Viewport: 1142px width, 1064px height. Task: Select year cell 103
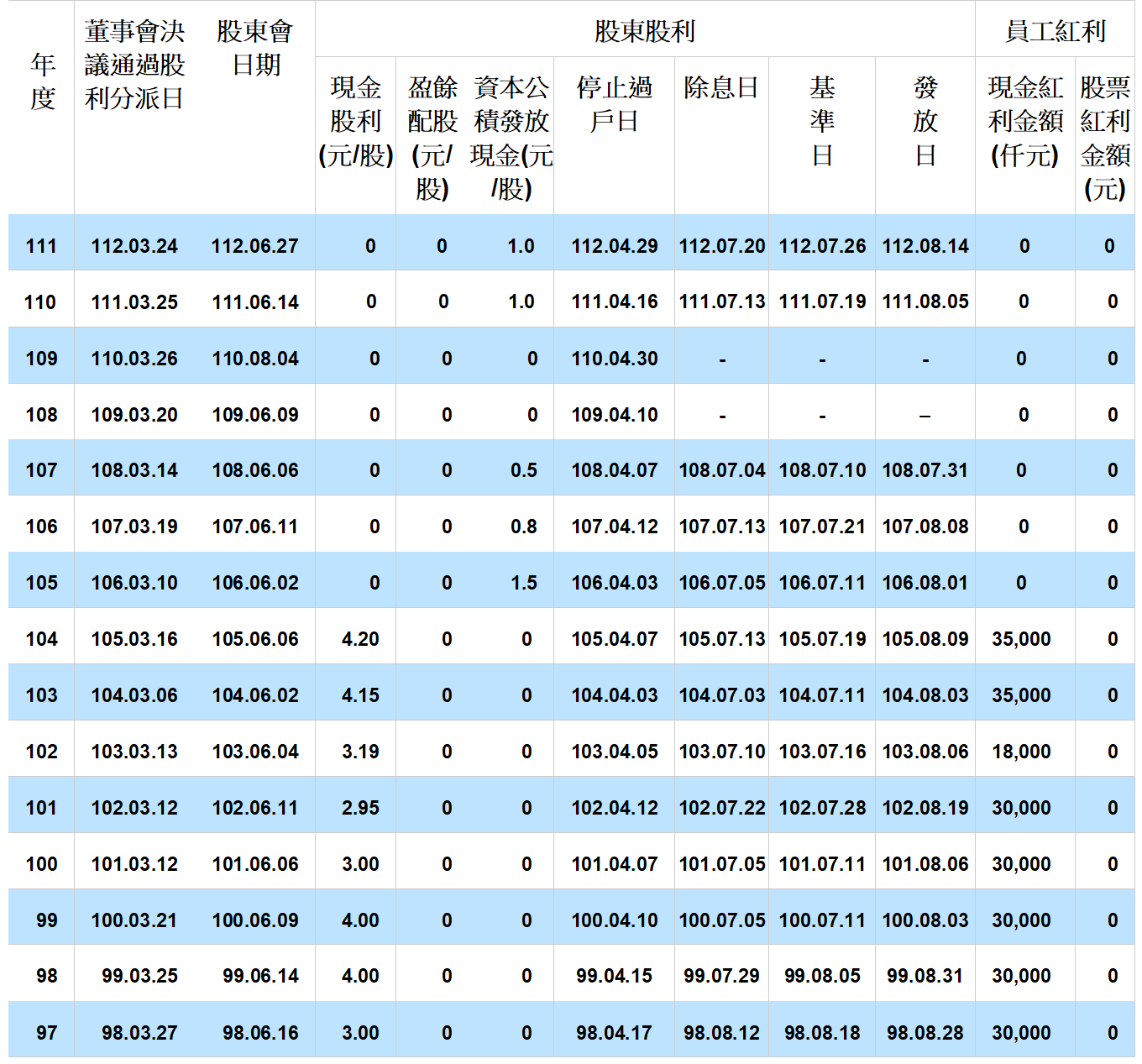(x=41, y=695)
